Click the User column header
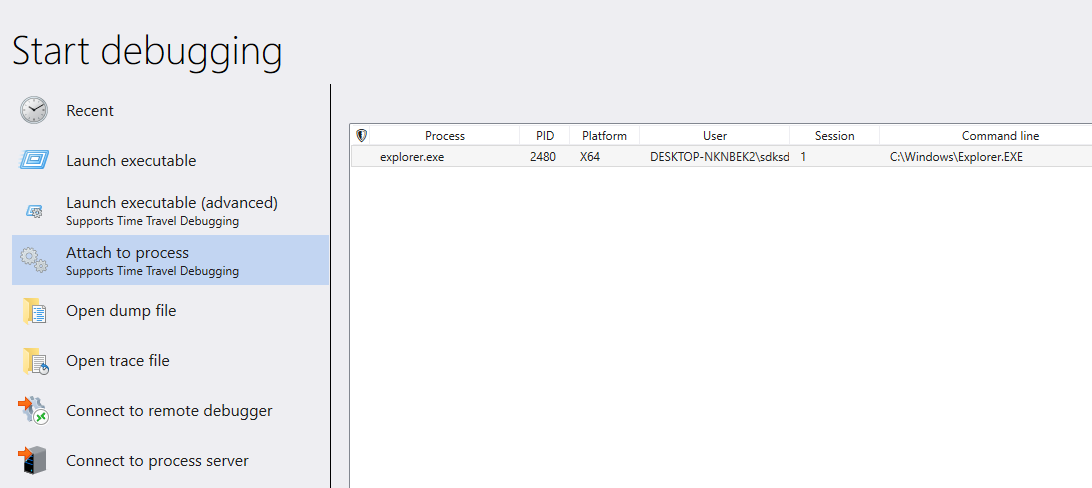1092x488 pixels. click(x=715, y=136)
